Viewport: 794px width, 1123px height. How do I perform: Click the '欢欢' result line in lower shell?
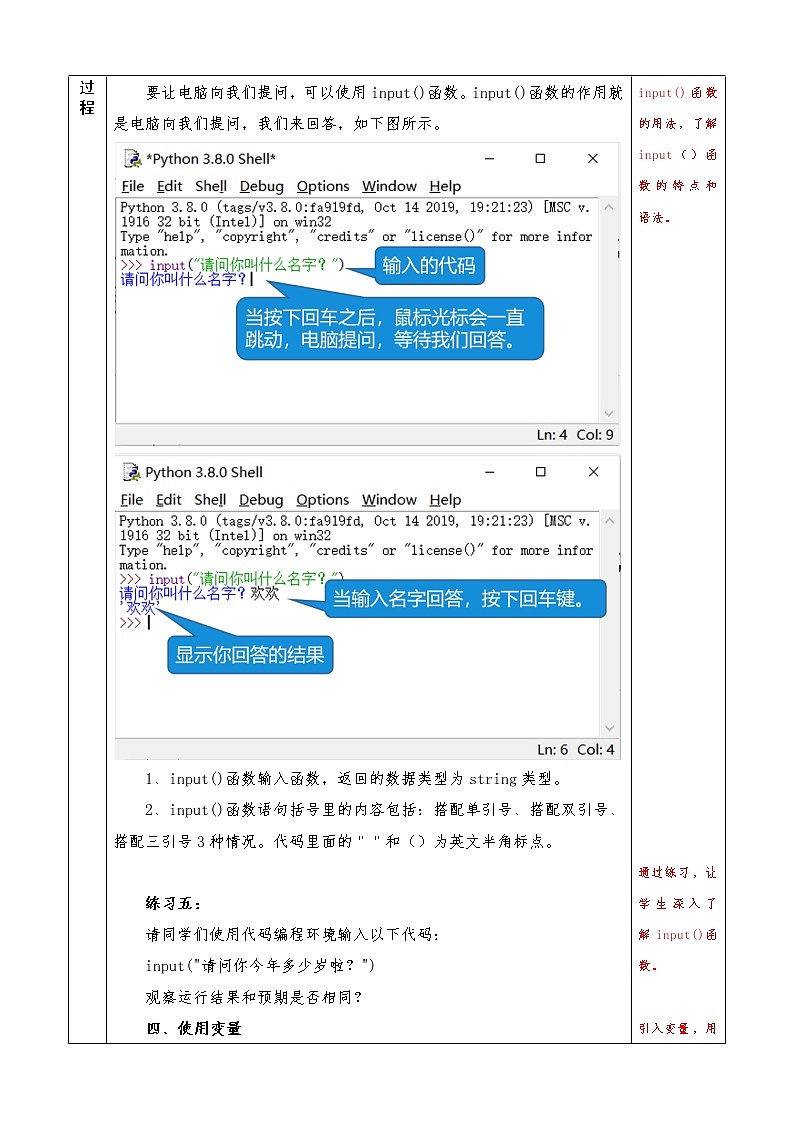point(140,608)
